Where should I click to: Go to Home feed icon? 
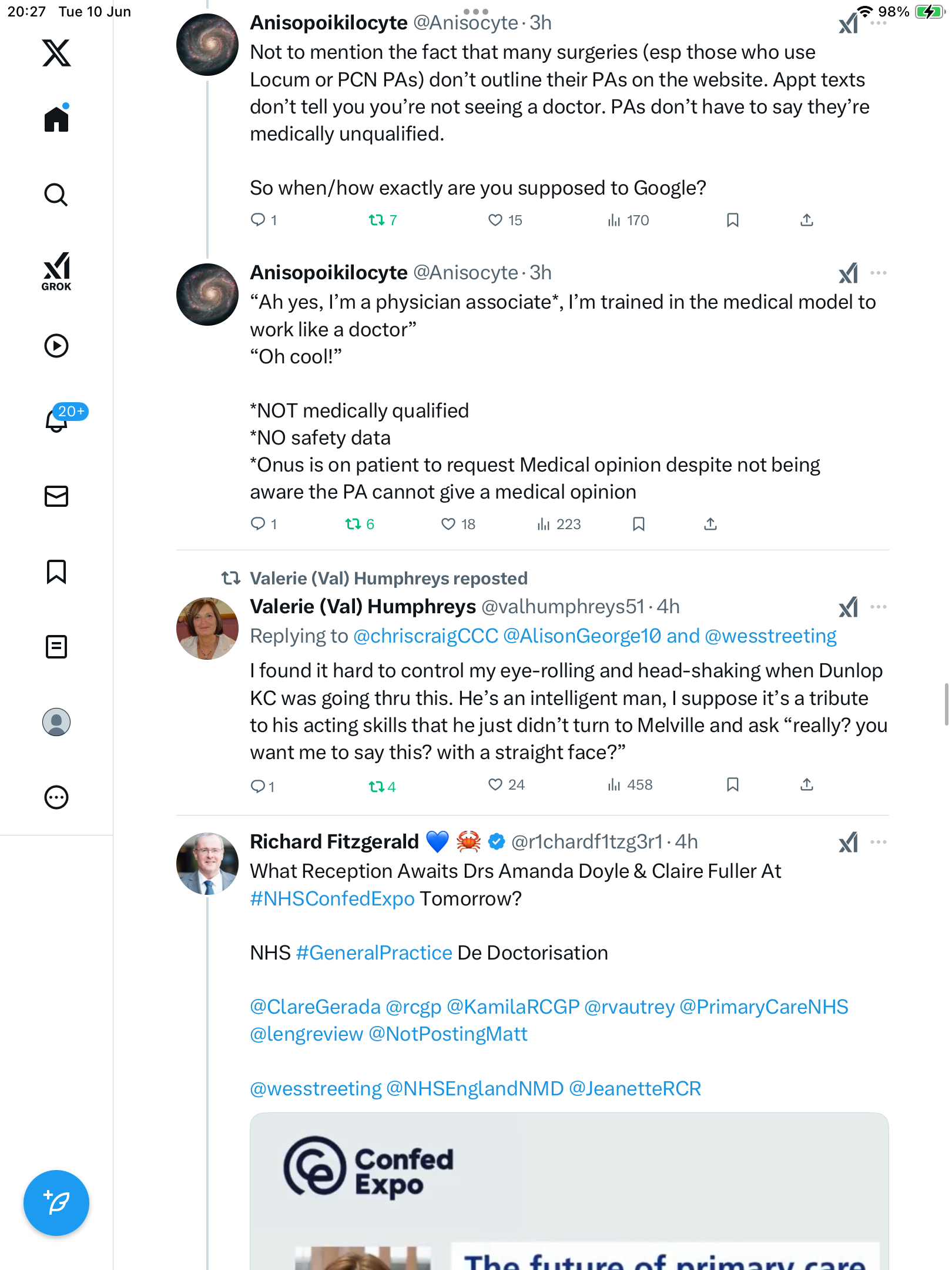[x=56, y=118]
